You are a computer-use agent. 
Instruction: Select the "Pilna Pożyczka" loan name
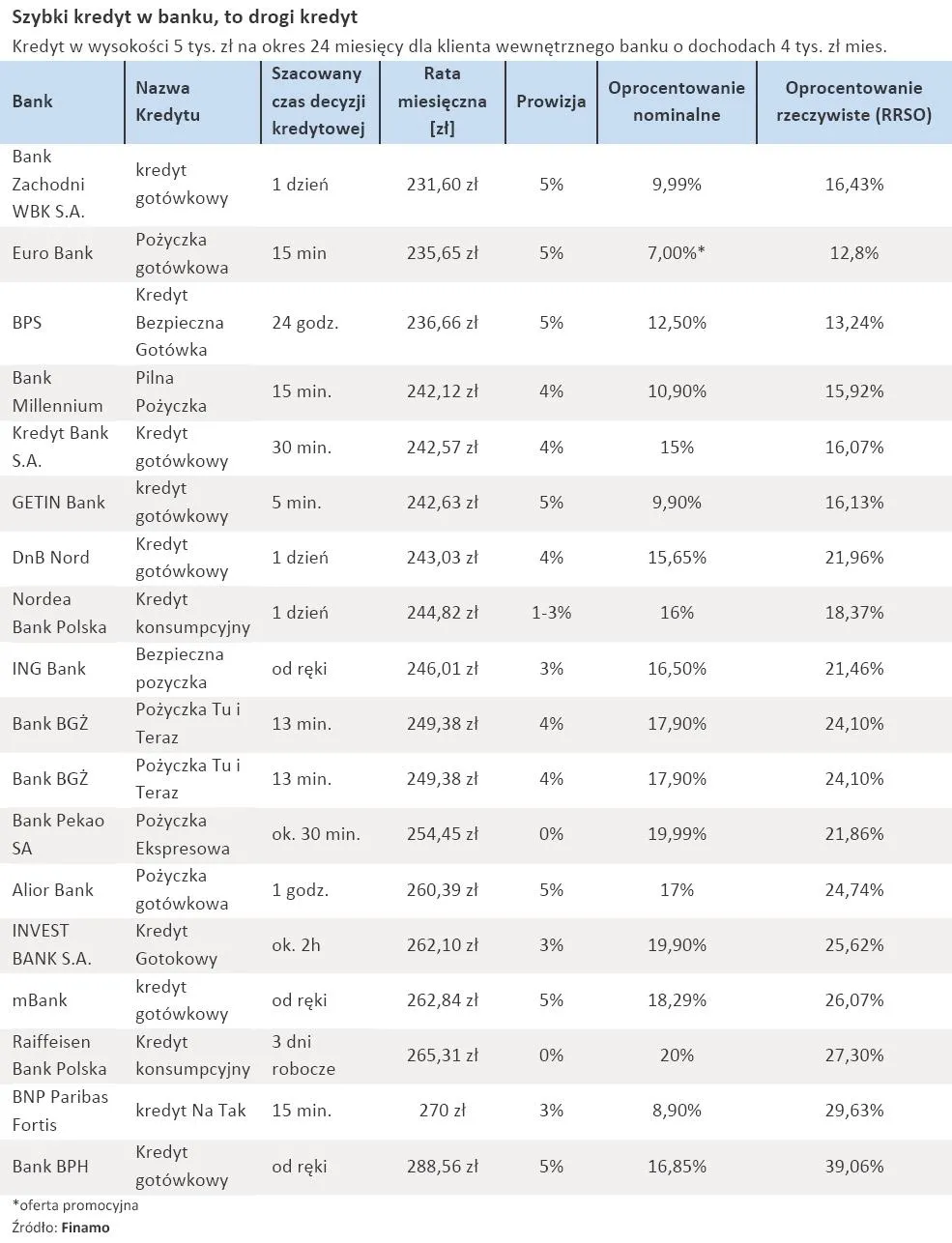[170, 391]
